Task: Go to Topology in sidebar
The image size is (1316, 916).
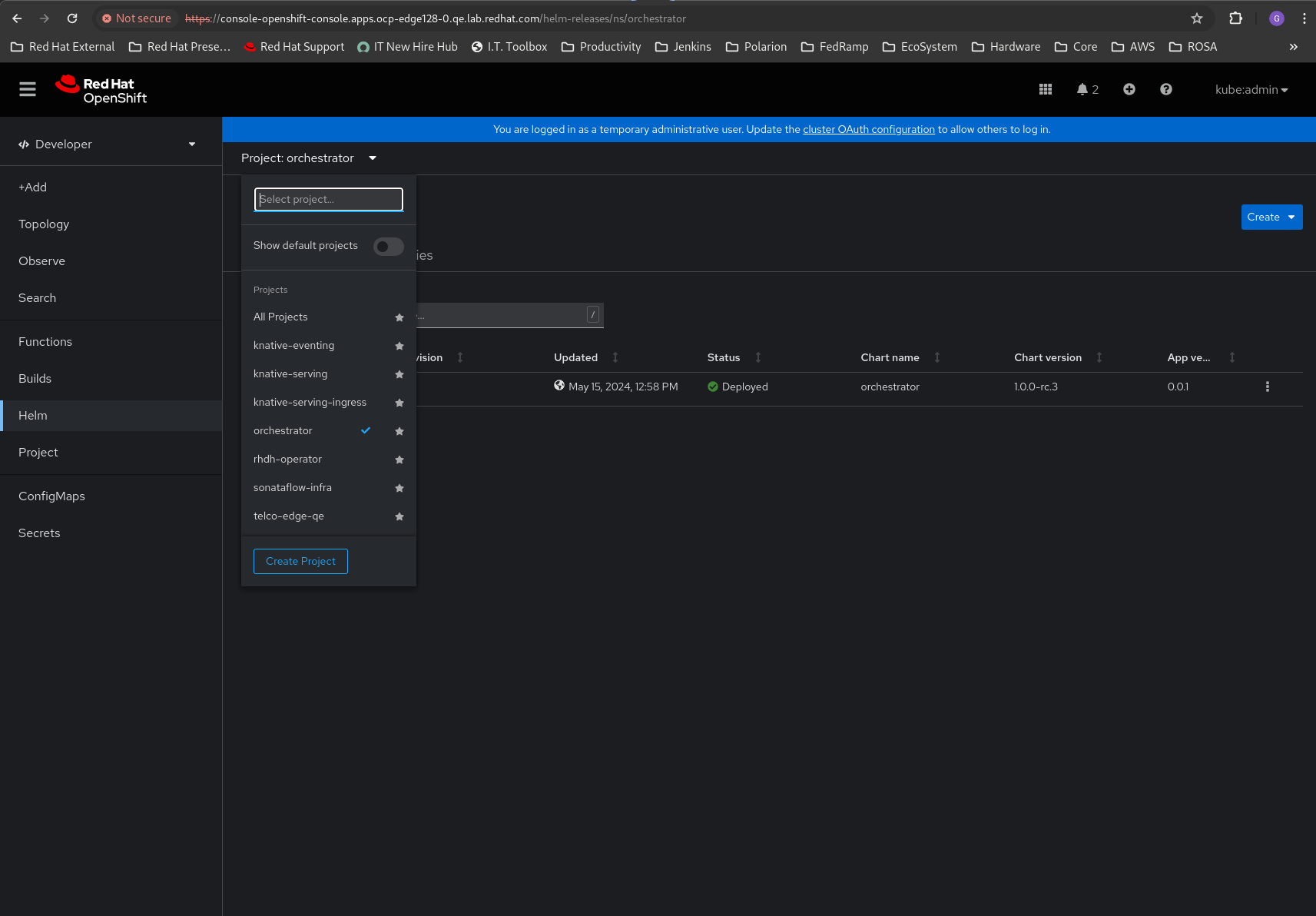Action: (x=44, y=224)
